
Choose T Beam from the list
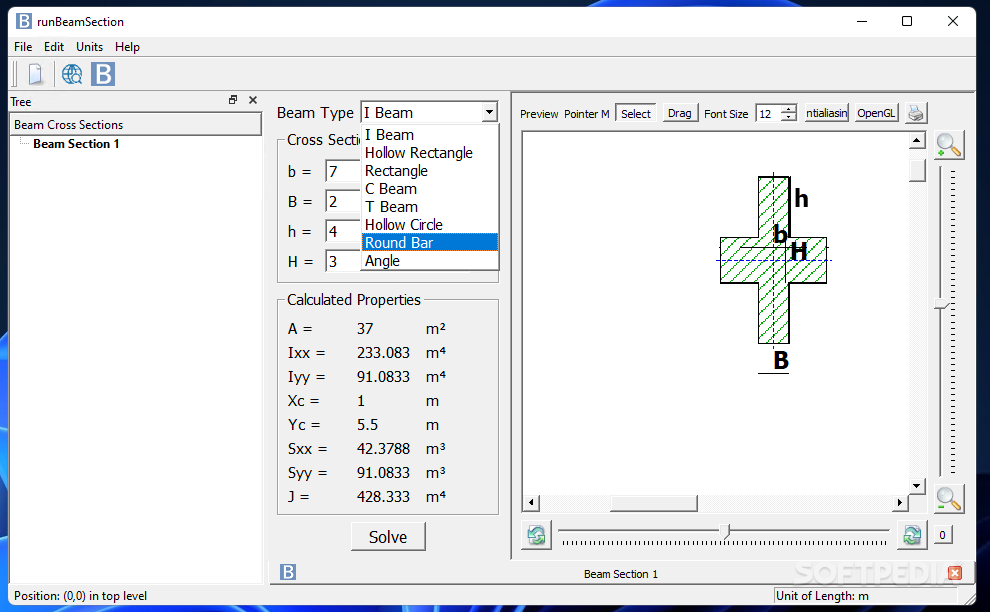pos(430,207)
